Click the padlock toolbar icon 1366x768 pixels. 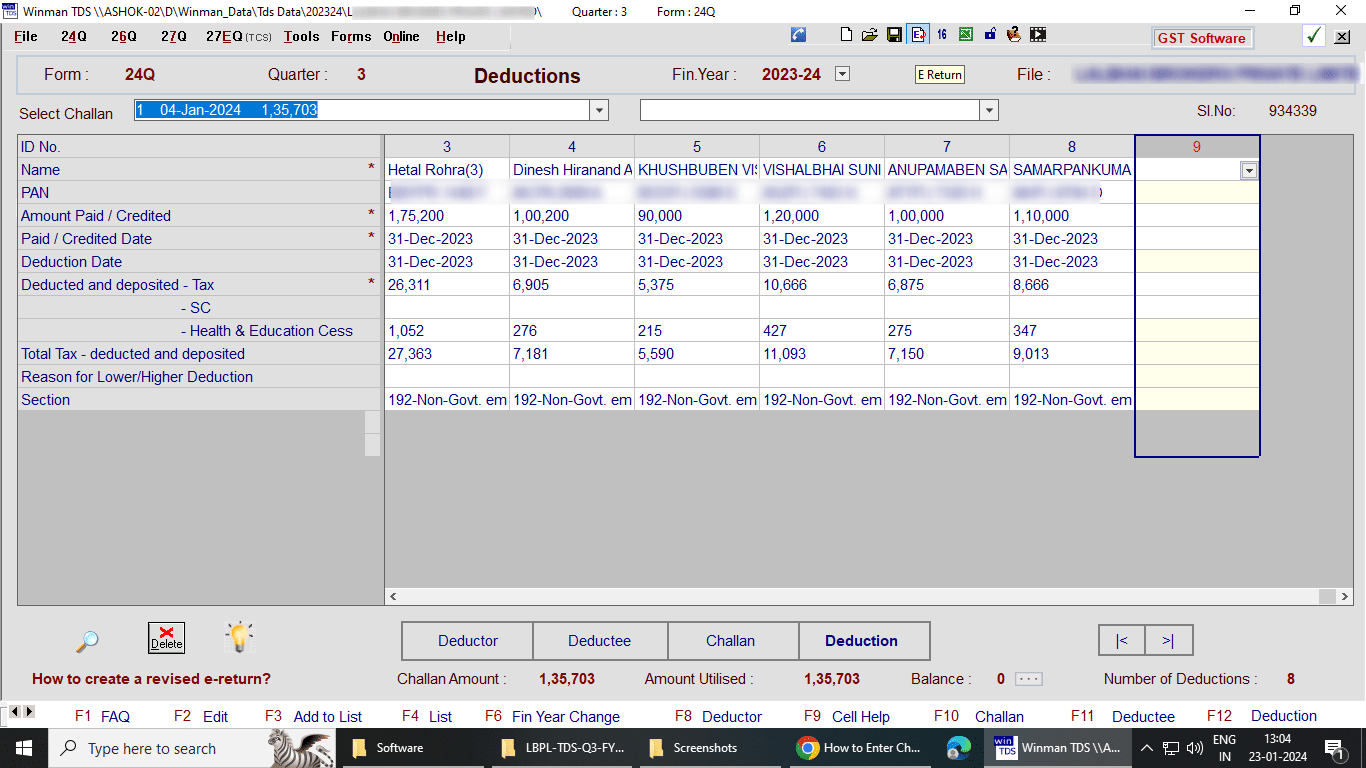tap(990, 35)
